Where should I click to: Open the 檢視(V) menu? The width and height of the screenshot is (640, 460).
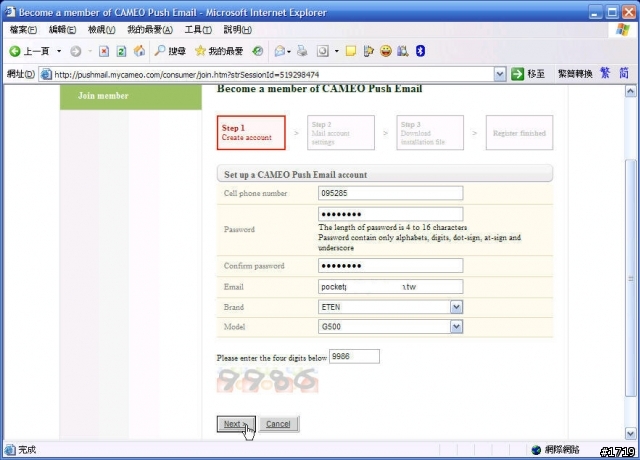coord(102,30)
